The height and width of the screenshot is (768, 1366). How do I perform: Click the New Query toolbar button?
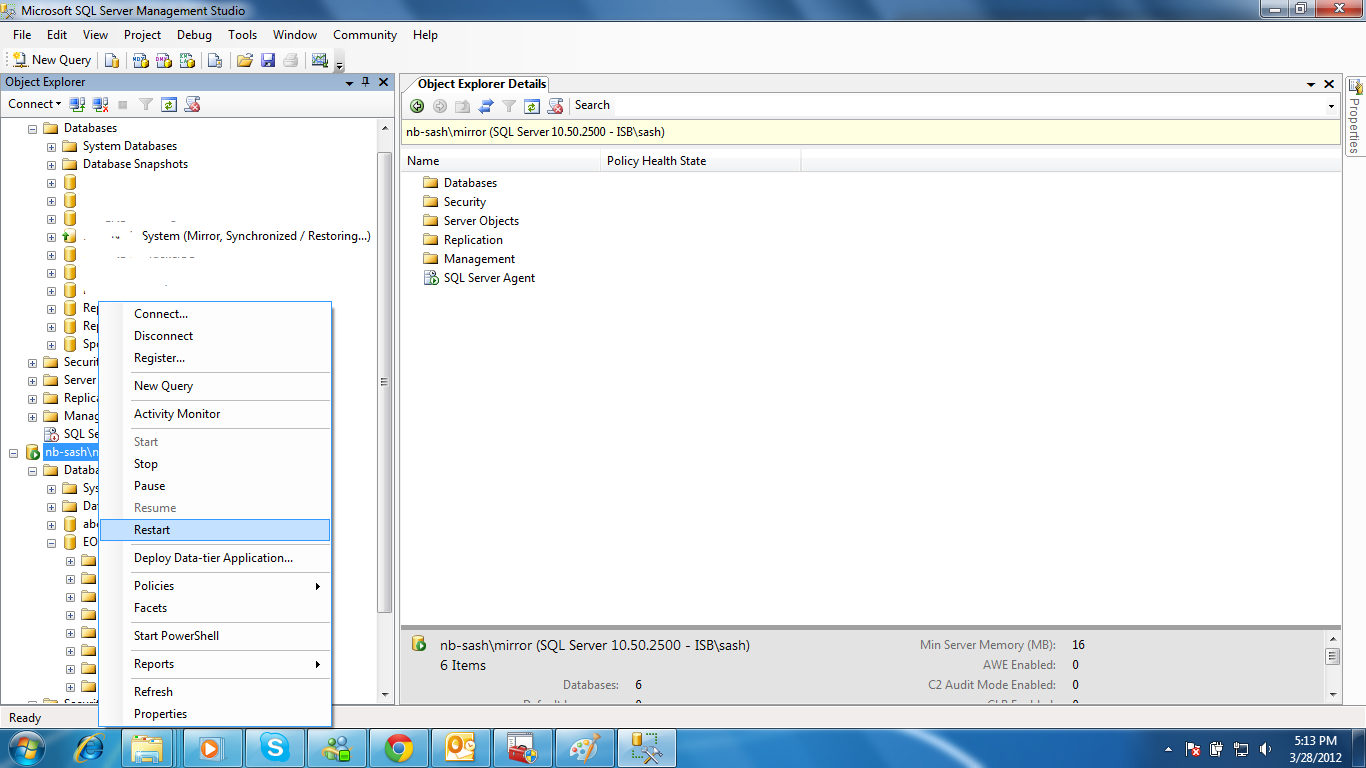pos(50,59)
